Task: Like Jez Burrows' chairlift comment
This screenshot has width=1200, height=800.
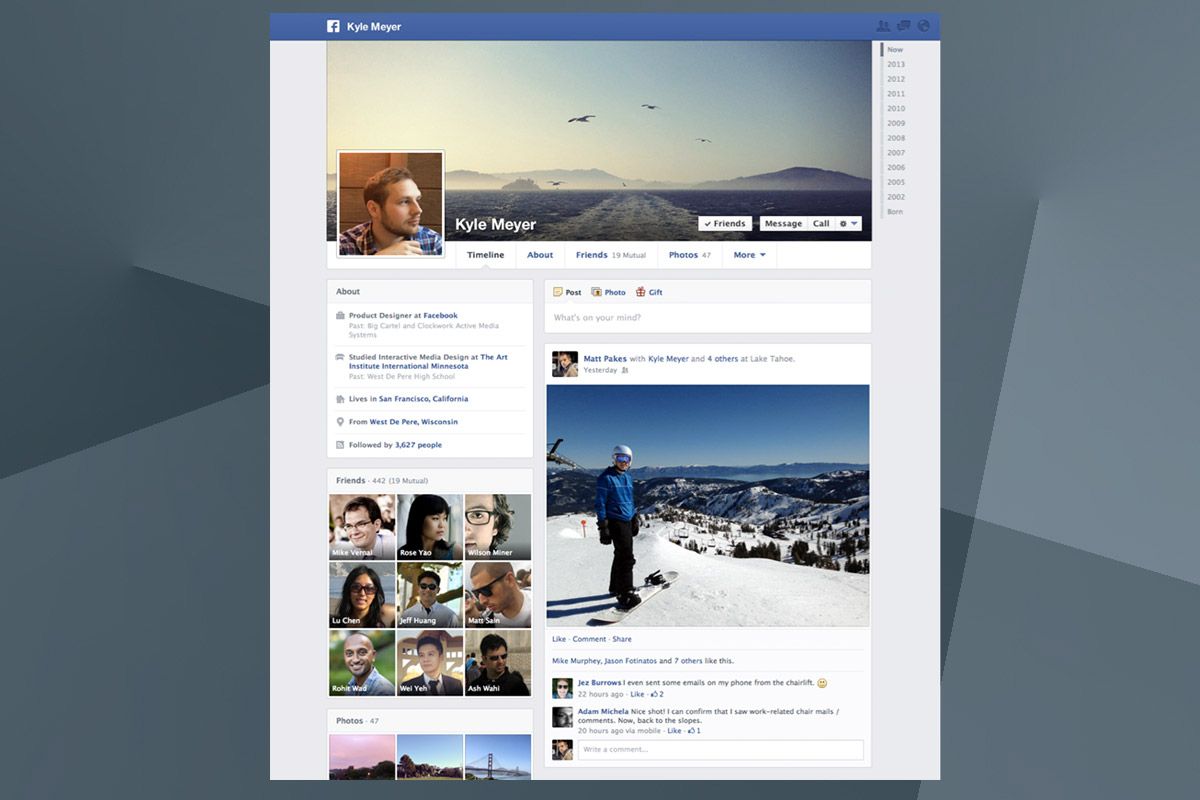Action: point(637,693)
